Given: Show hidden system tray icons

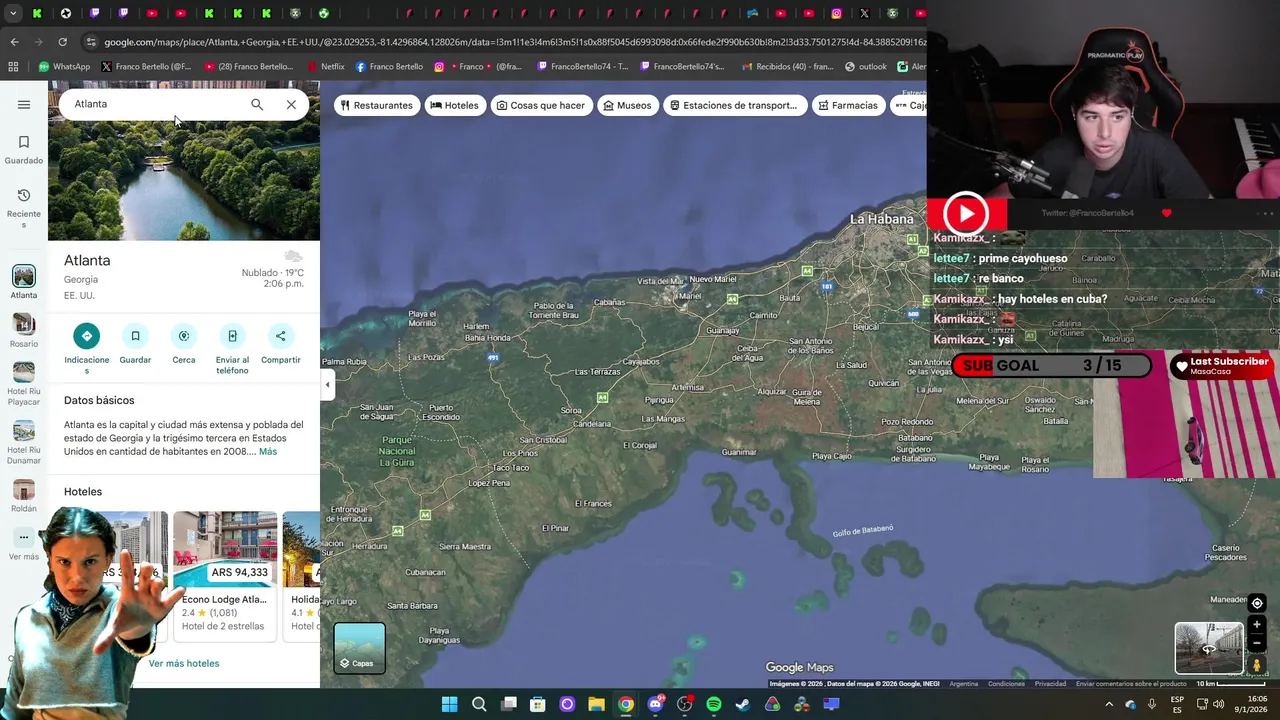Looking at the screenshot, I should (1108, 704).
